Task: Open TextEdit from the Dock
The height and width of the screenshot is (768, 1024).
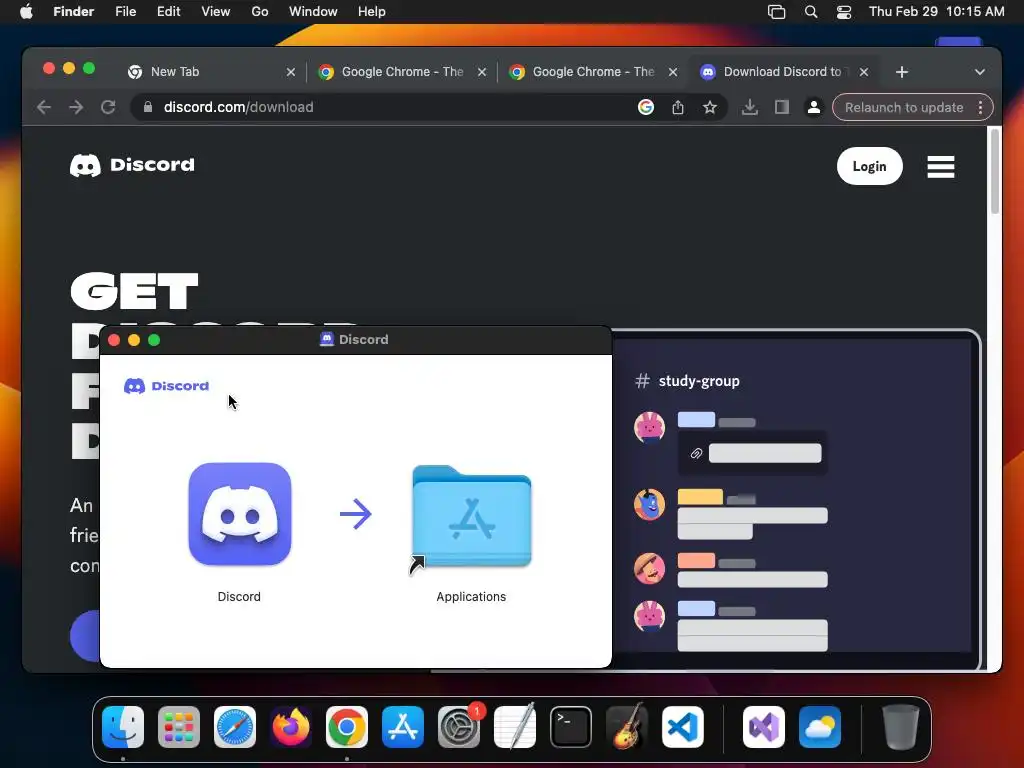Action: (x=515, y=727)
